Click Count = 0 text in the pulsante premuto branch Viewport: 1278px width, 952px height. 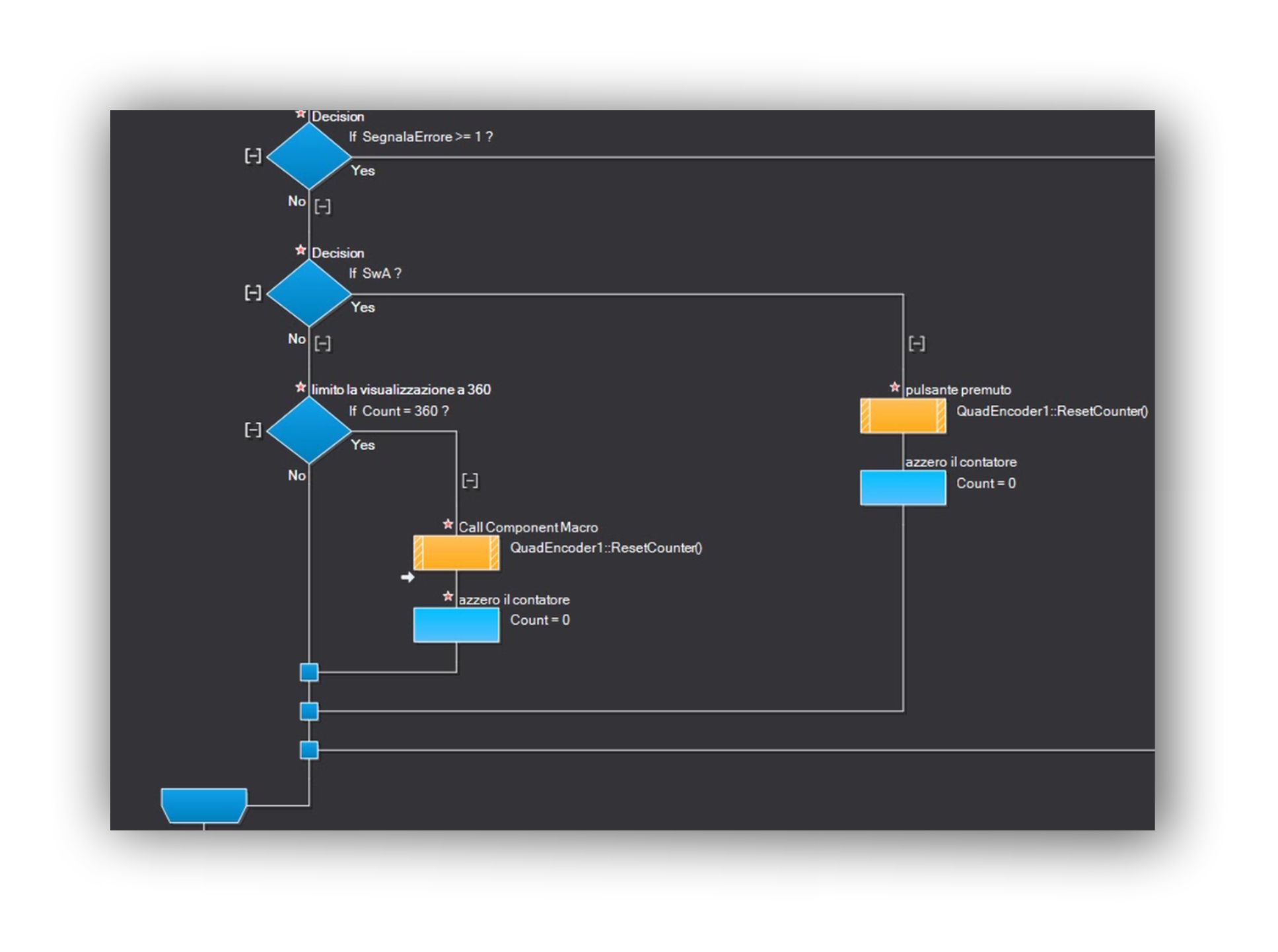(986, 483)
